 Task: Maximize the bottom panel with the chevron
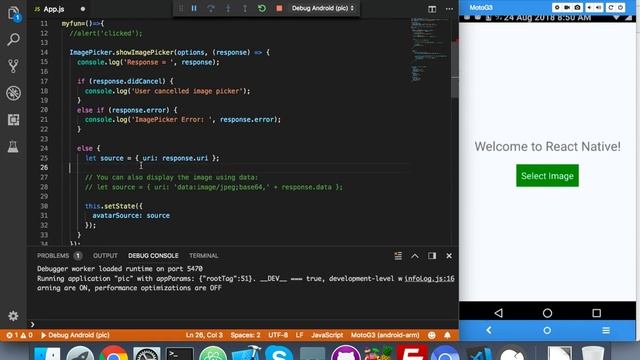pyautogui.click(x=415, y=256)
